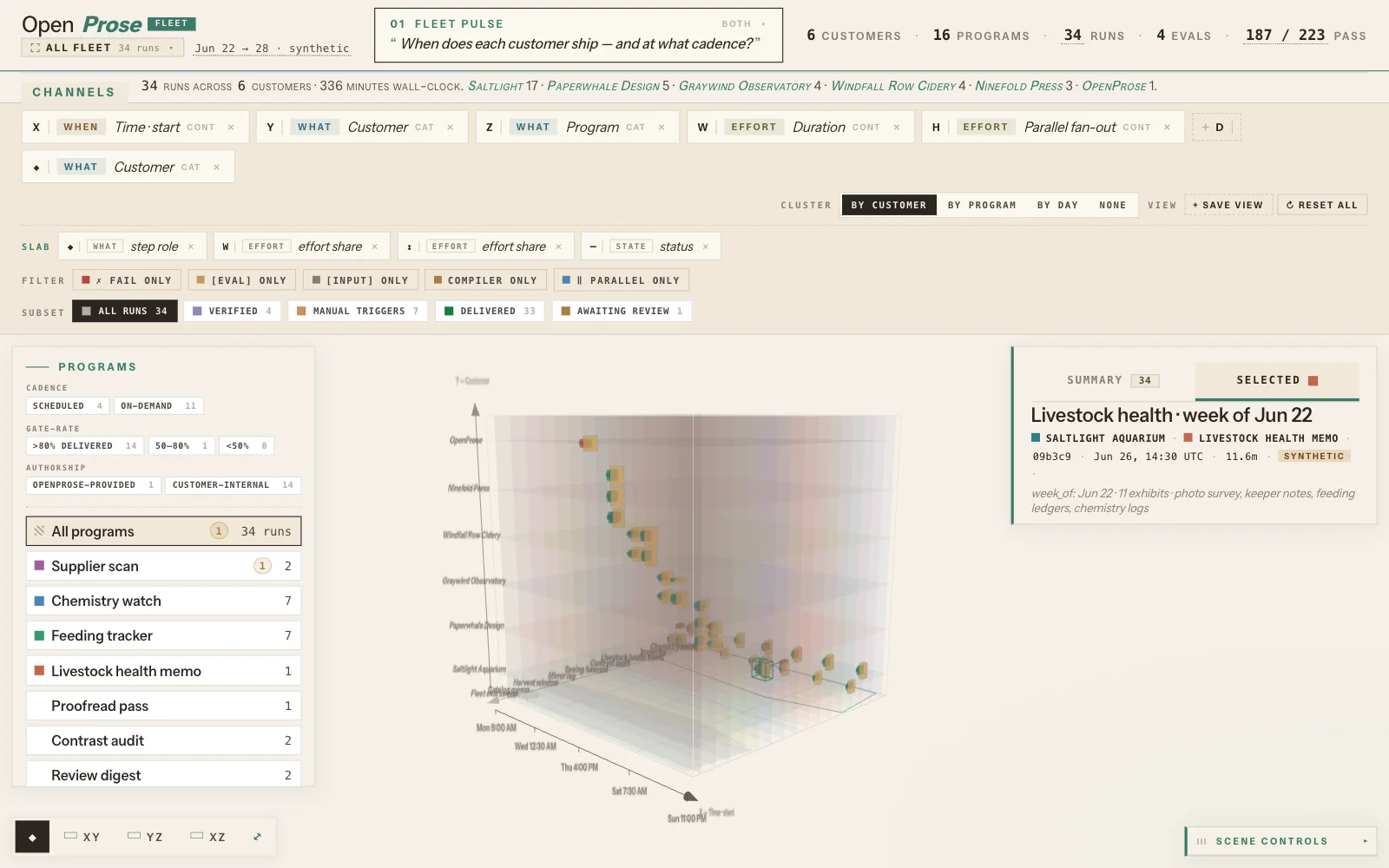This screenshot has width=1389, height=868.
Task: Select the Livestock health memo program row
Action: pos(163,671)
